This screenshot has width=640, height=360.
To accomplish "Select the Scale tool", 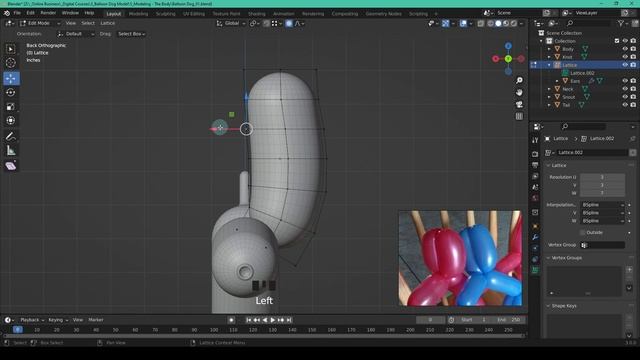I will point(11,107).
